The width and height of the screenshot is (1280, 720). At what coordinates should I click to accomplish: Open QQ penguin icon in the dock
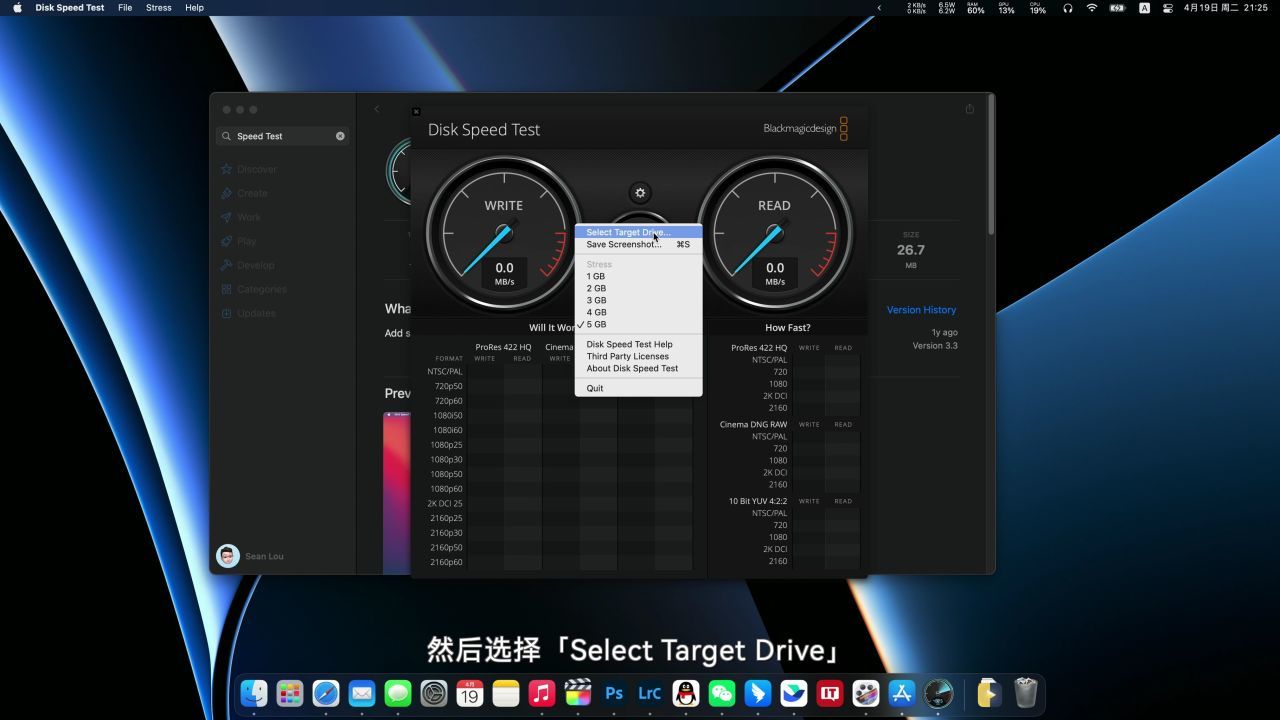[686, 693]
